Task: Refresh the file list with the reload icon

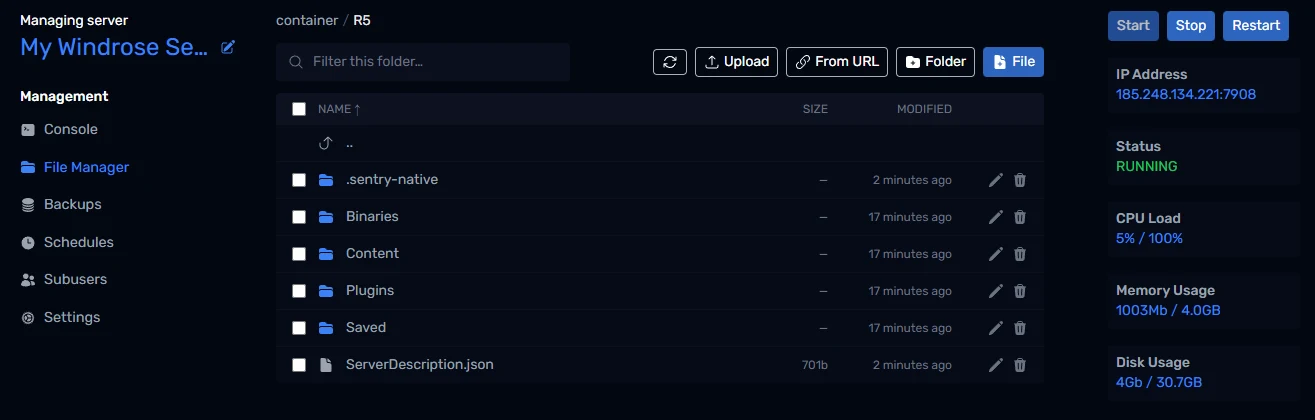Action: [x=670, y=62]
